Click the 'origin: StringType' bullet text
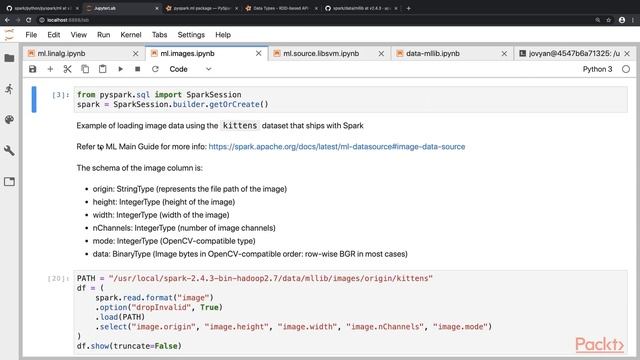 point(189,189)
